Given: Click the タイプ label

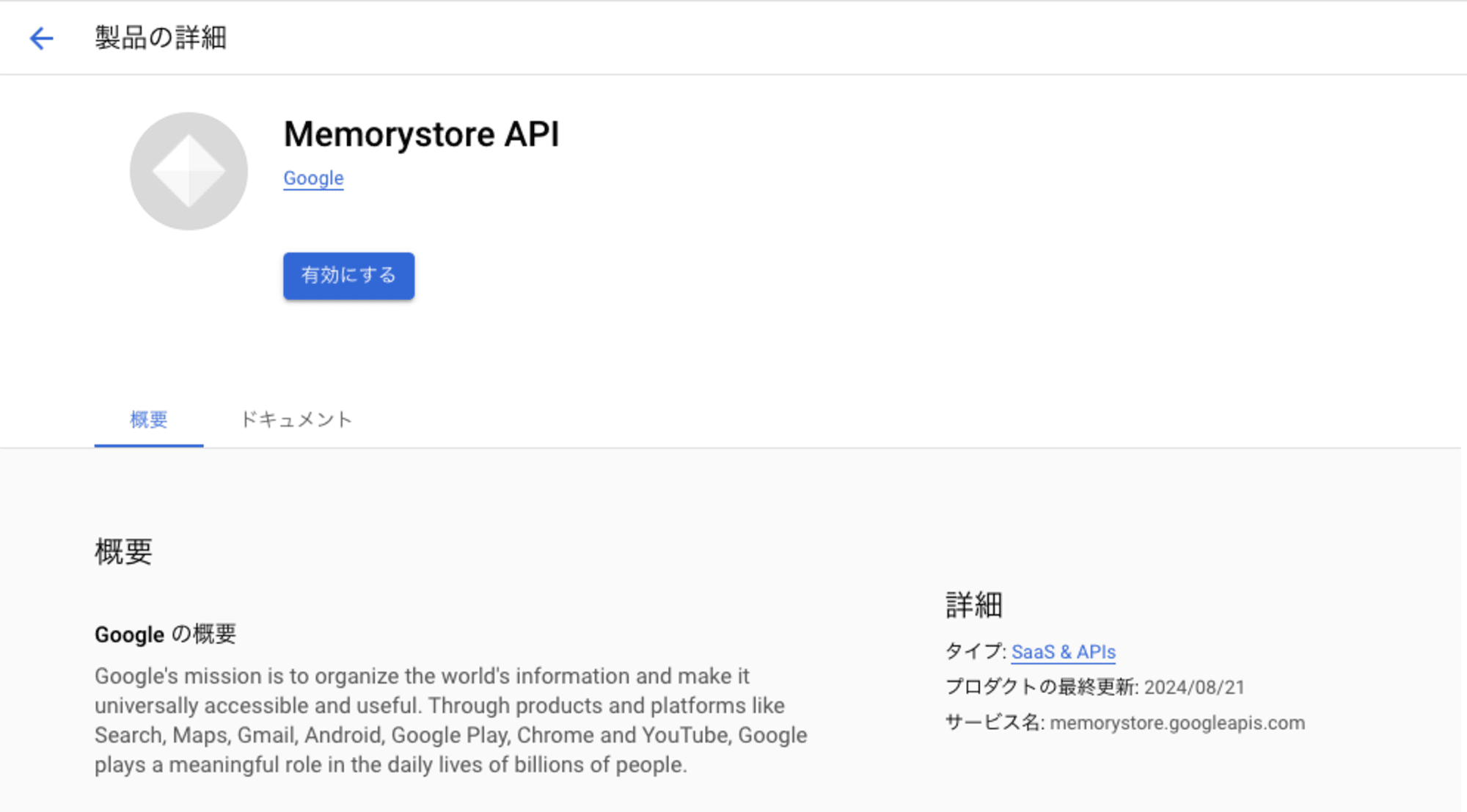Looking at the screenshot, I should tap(976, 651).
